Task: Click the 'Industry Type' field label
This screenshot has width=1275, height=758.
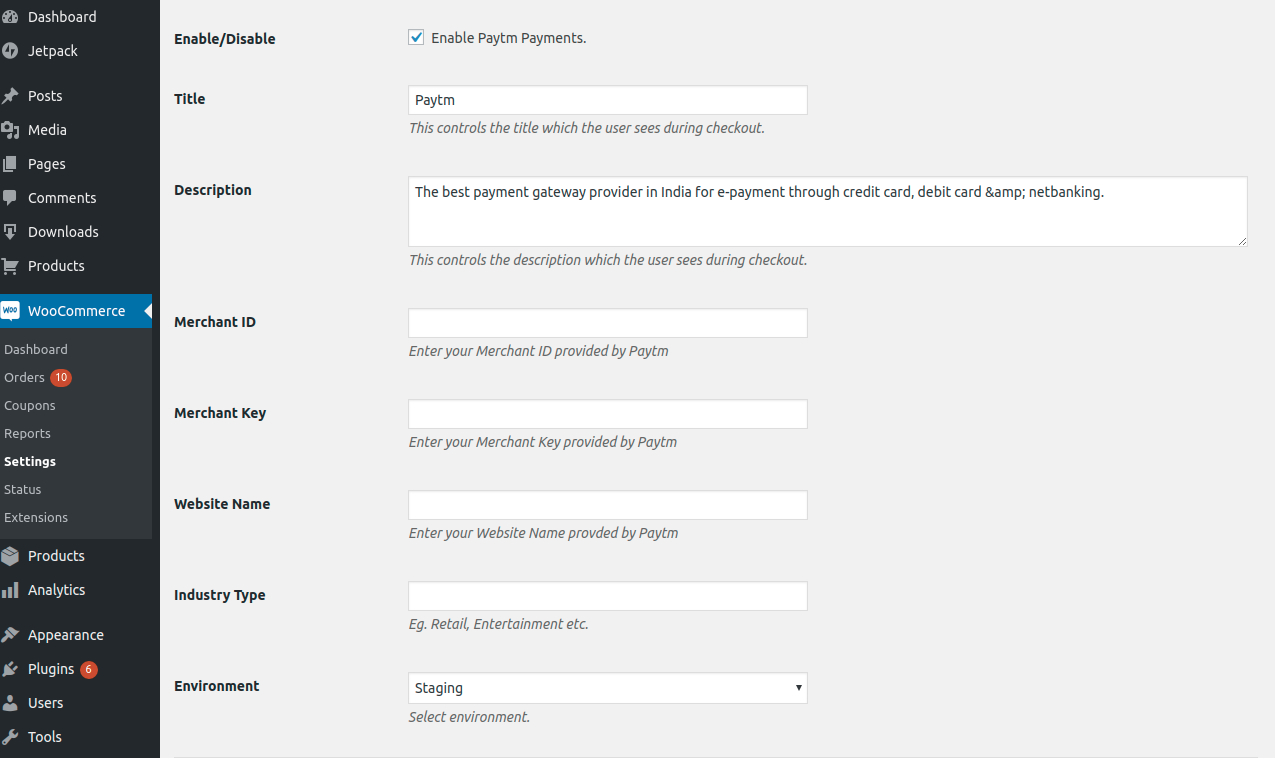Action: (x=220, y=595)
